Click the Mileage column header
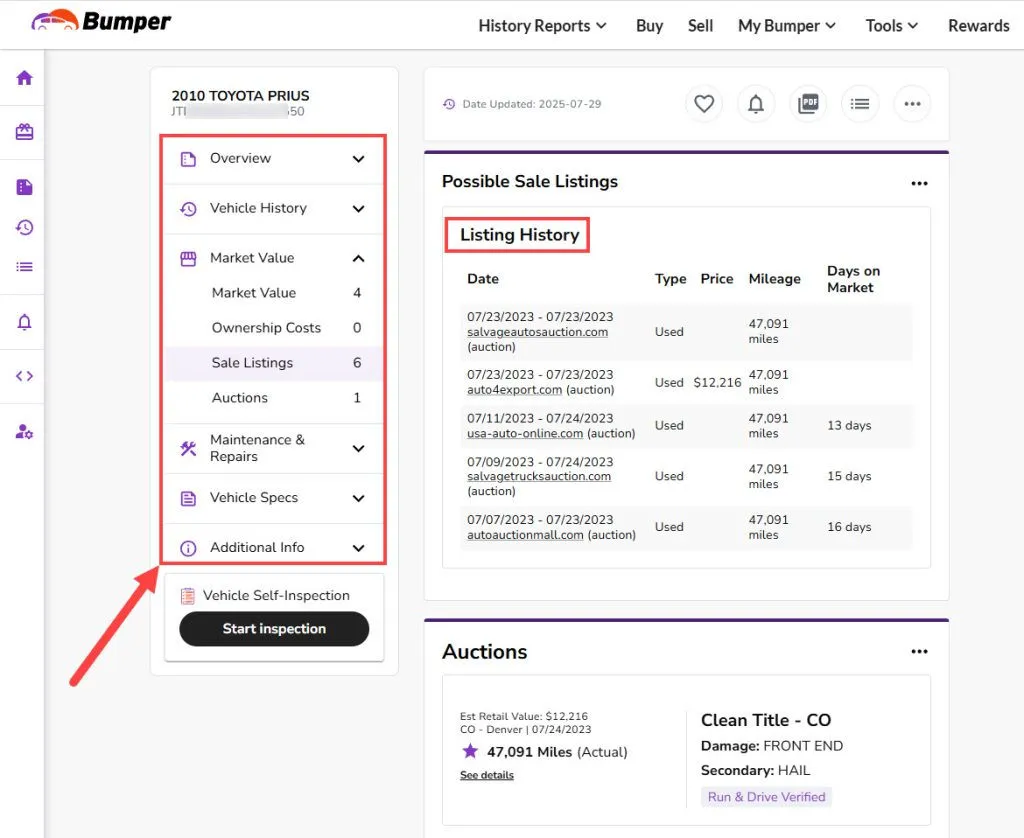 (775, 279)
